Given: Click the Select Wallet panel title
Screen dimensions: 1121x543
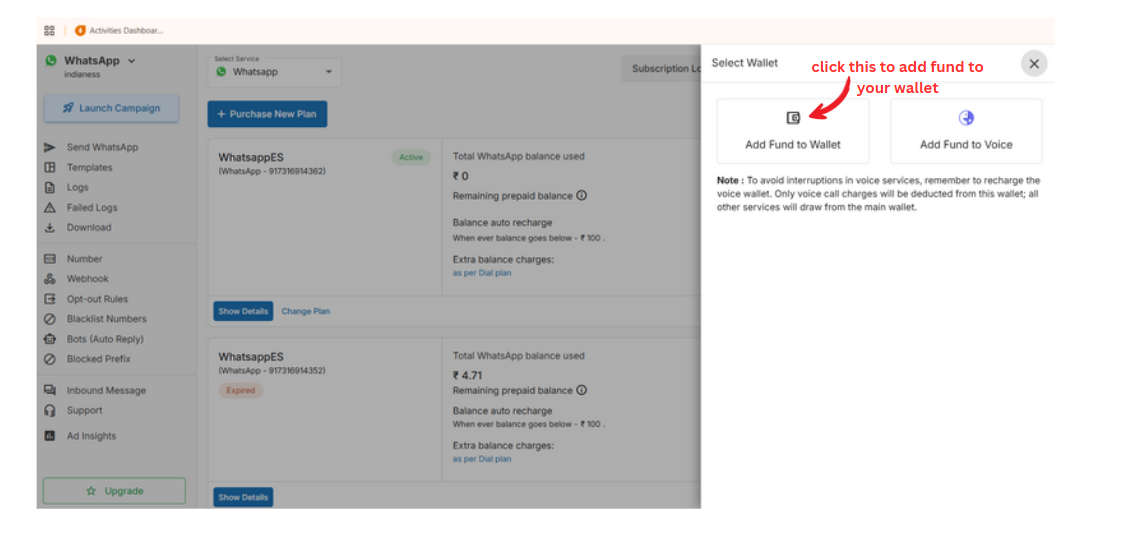Looking at the screenshot, I should tap(745, 63).
